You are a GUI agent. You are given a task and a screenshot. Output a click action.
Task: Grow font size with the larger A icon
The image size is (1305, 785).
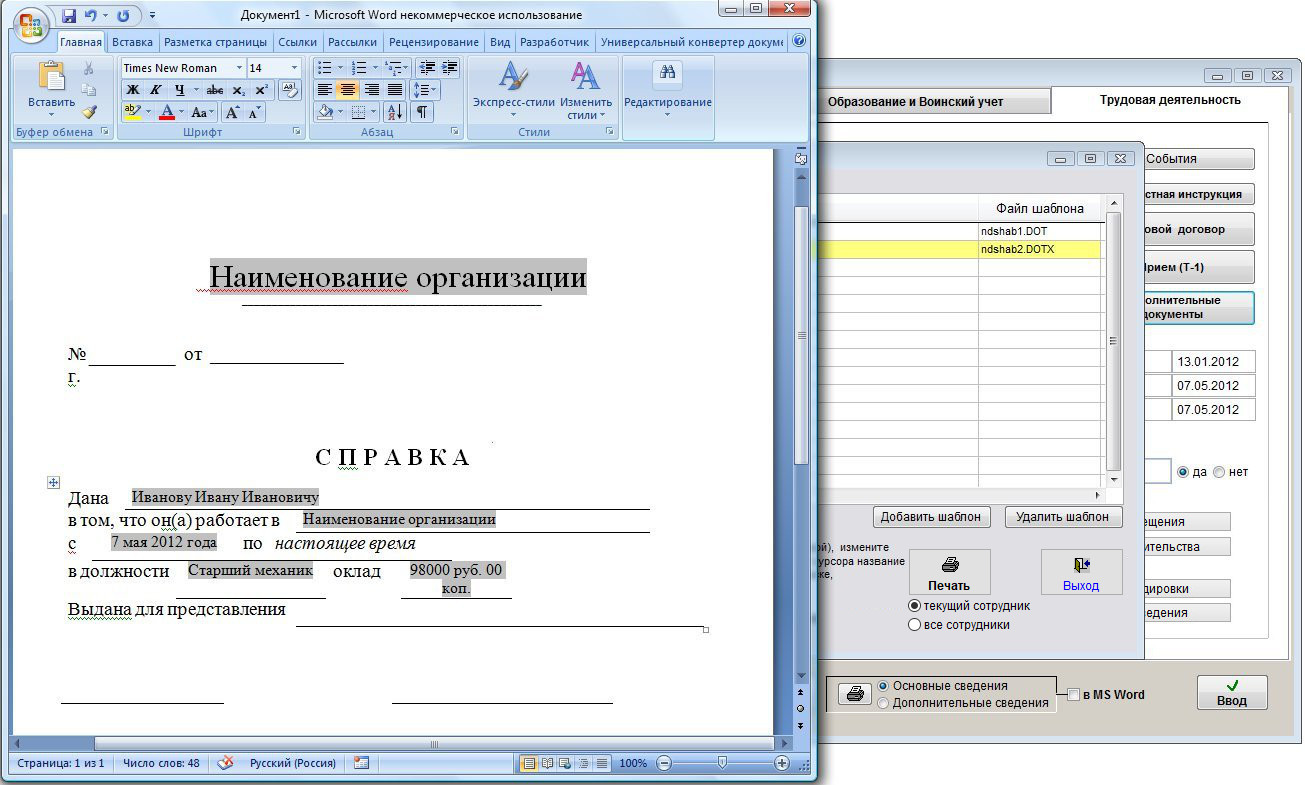[232, 113]
